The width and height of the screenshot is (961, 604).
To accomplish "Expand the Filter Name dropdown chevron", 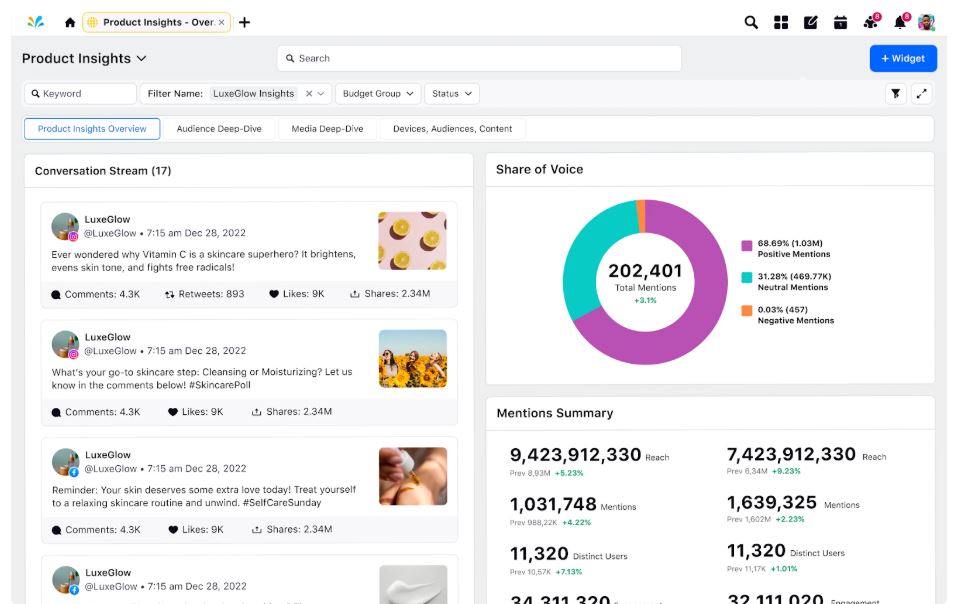I will click(321, 94).
